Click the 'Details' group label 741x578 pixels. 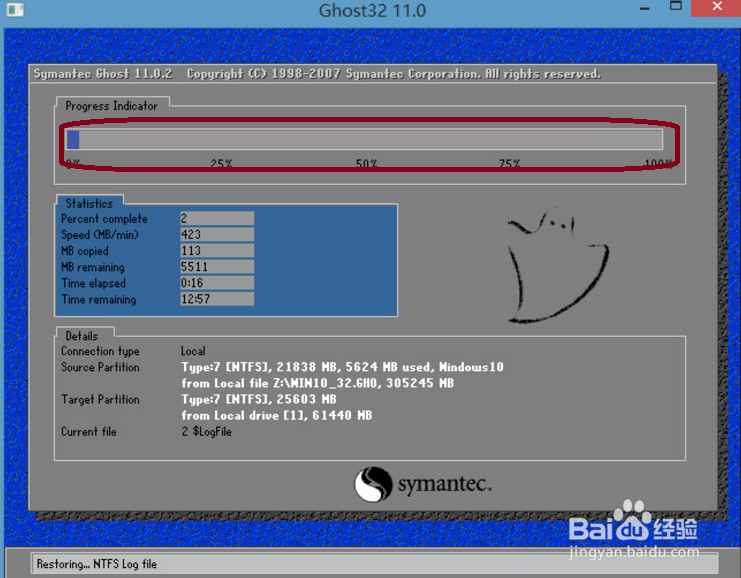(82, 336)
